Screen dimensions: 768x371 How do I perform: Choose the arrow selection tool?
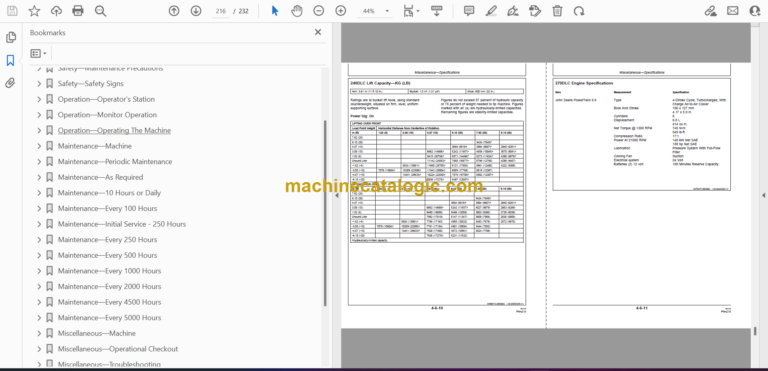click(275, 11)
